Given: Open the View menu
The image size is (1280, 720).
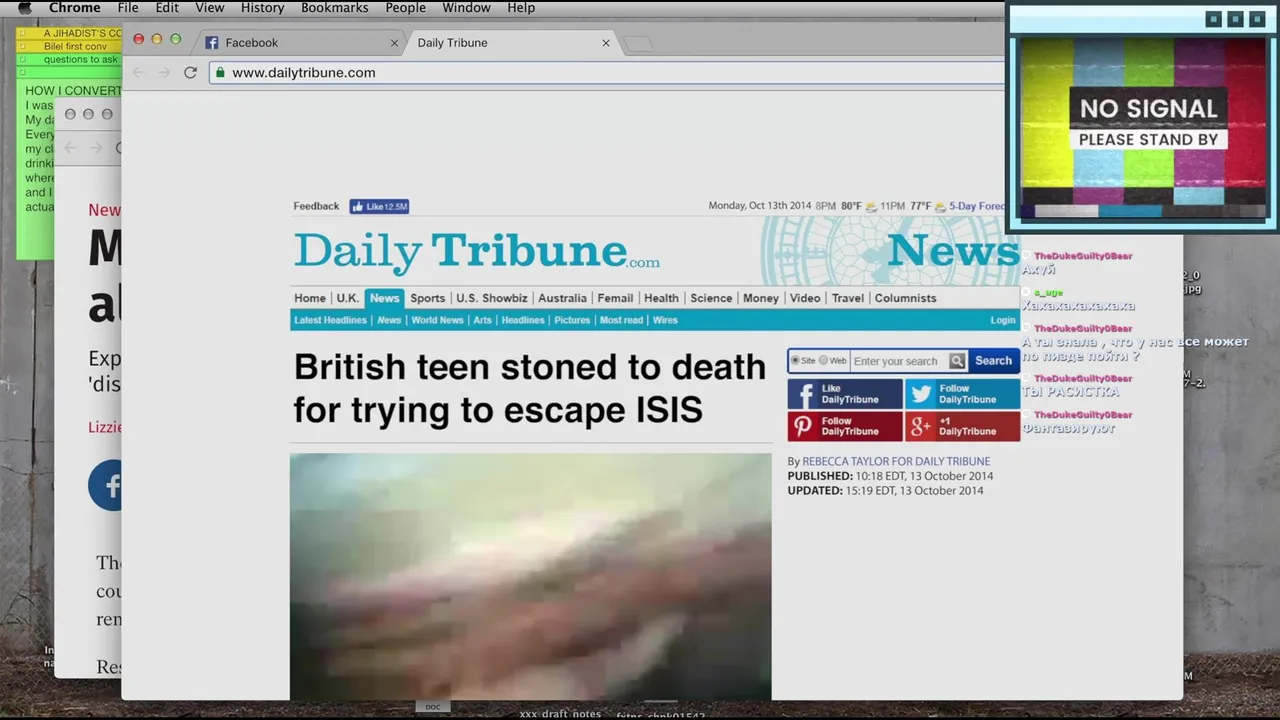Looking at the screenshot, I should click(210, 8).
